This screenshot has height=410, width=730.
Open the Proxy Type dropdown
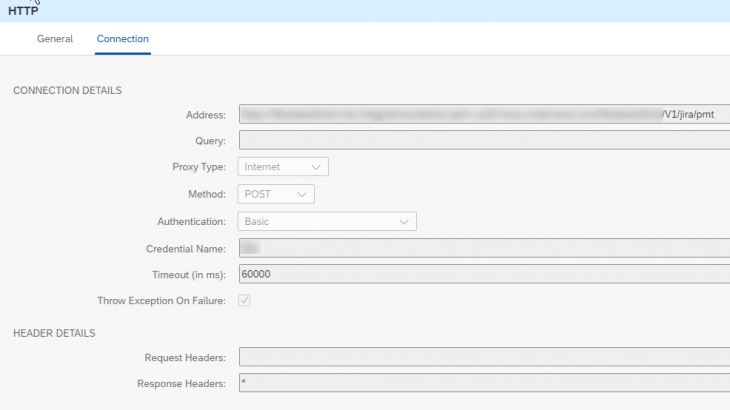point(283,167)
